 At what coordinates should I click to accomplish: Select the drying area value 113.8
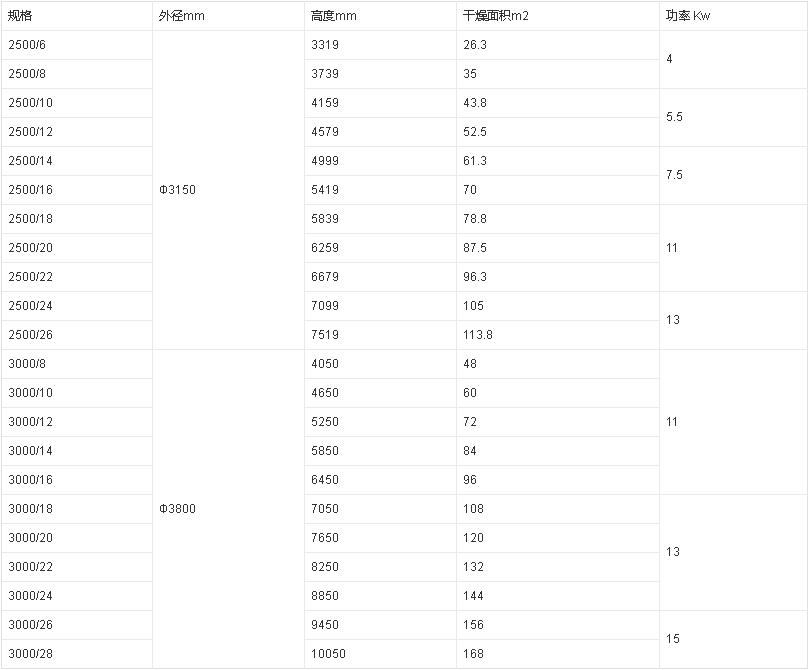[x=478, y=335]
